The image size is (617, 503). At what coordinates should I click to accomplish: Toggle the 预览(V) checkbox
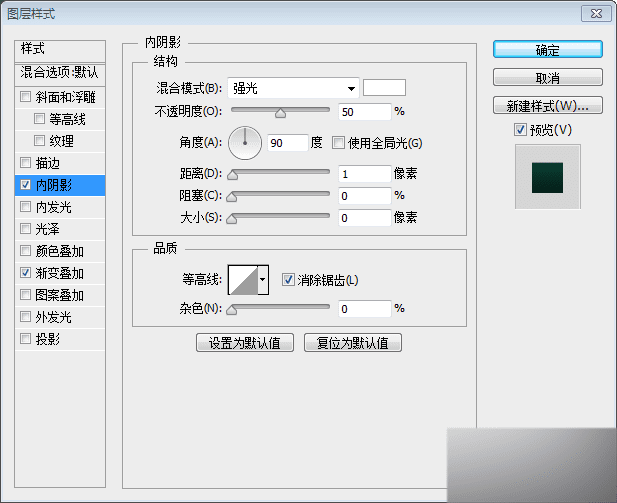tap(520, 129)
